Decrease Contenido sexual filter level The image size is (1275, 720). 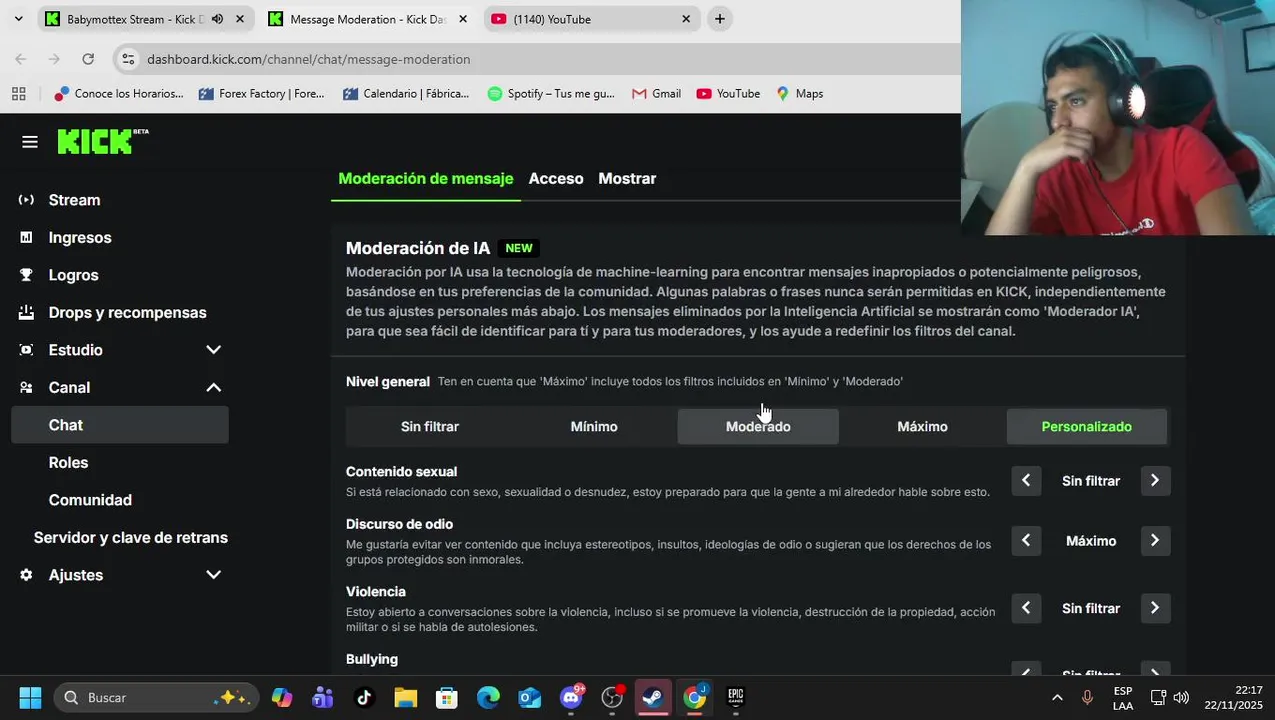pyautogui.click(x=1026, y=481)
